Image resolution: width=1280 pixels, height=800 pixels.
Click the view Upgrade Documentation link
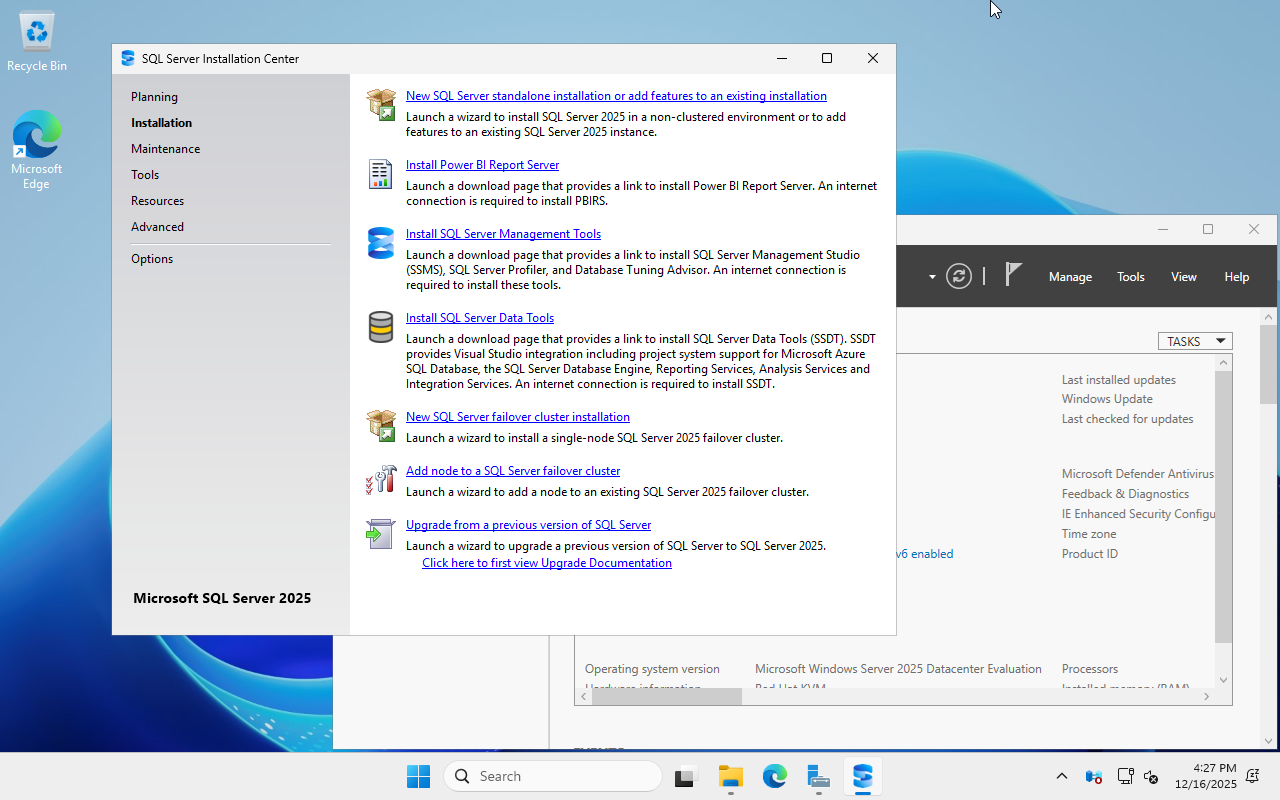[x=546, y=563]
